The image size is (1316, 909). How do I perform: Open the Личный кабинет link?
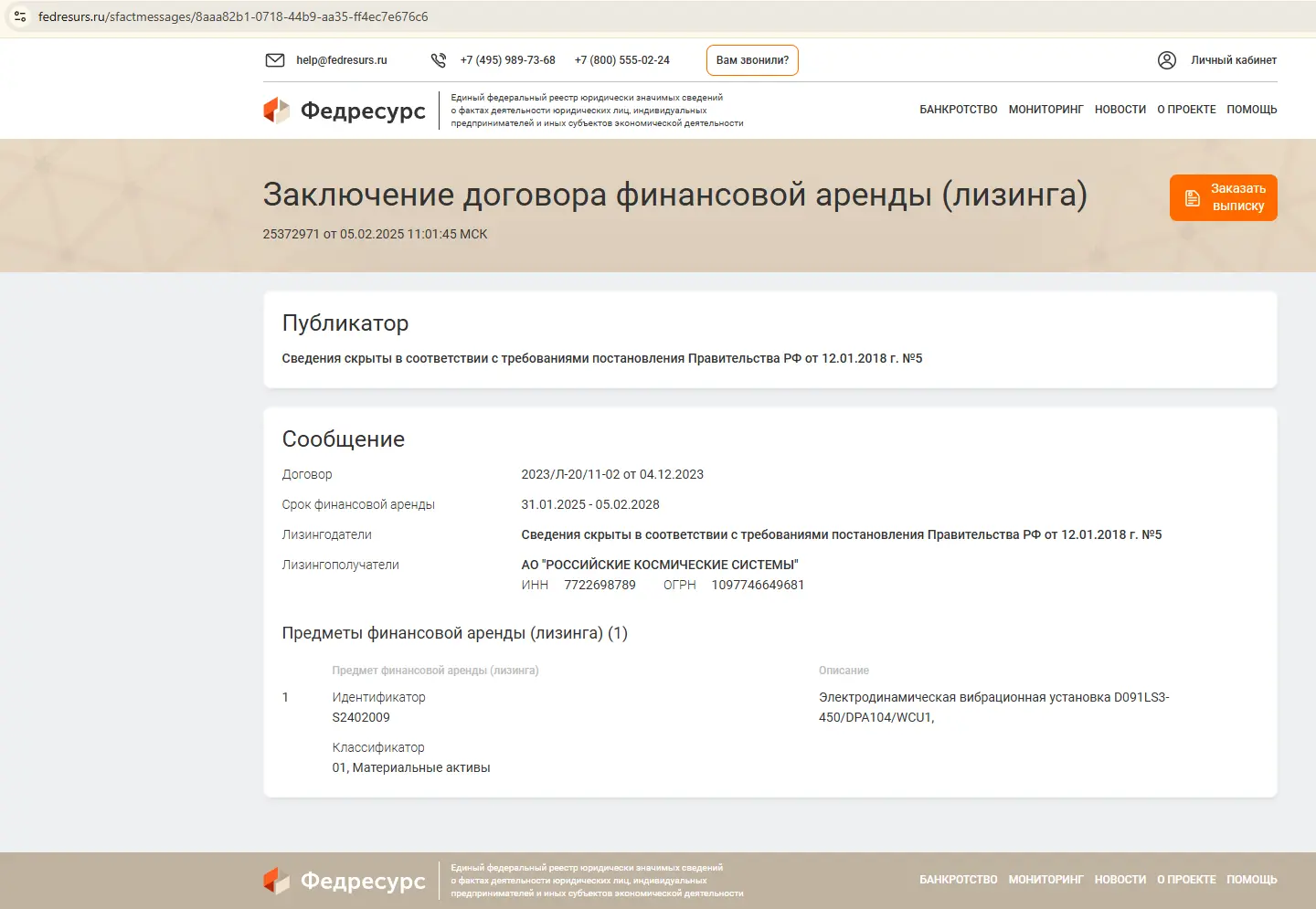pos(1234,60)
